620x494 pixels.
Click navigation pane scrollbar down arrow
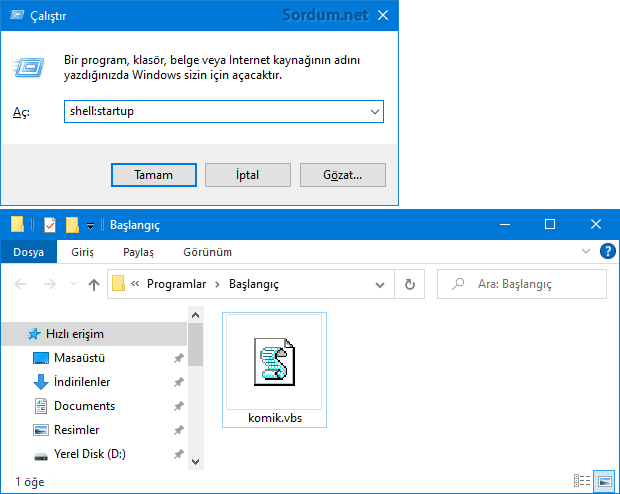195,462
